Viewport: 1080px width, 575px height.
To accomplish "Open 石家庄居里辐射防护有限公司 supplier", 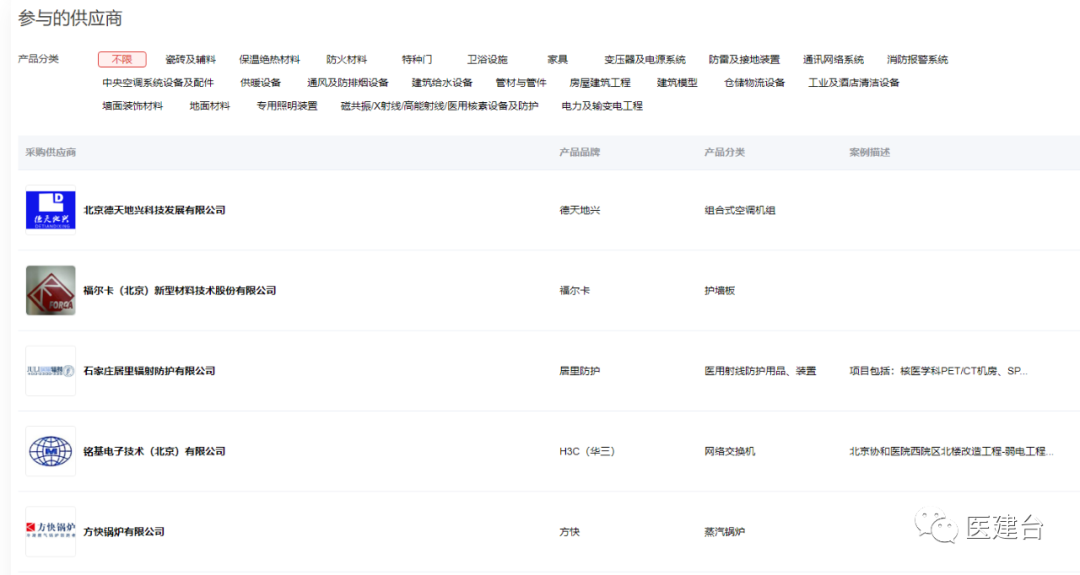I will pos(149,371).
